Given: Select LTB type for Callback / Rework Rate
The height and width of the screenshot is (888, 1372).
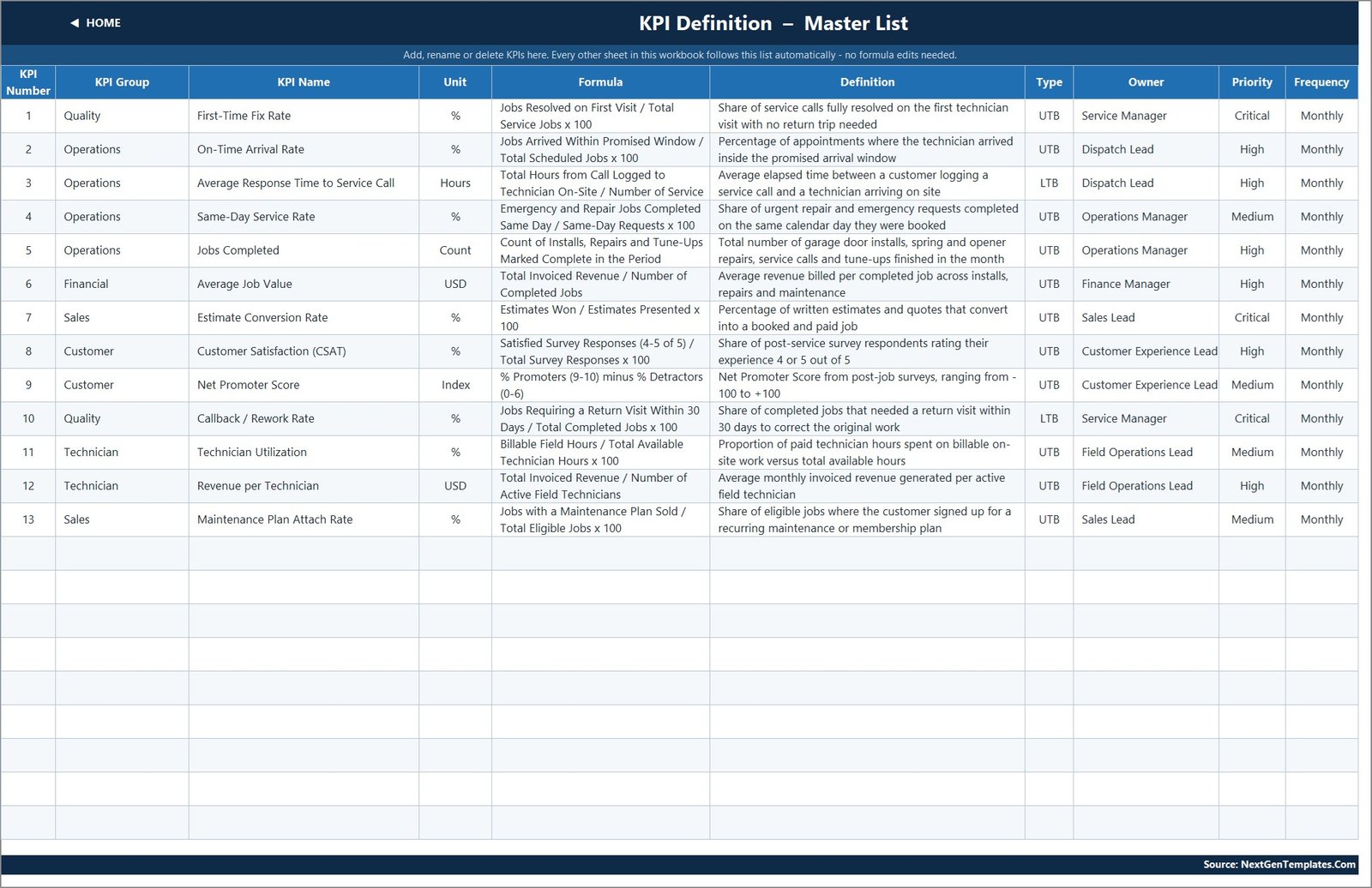Looking at the screenshot, I should (x=1049, y=418).
